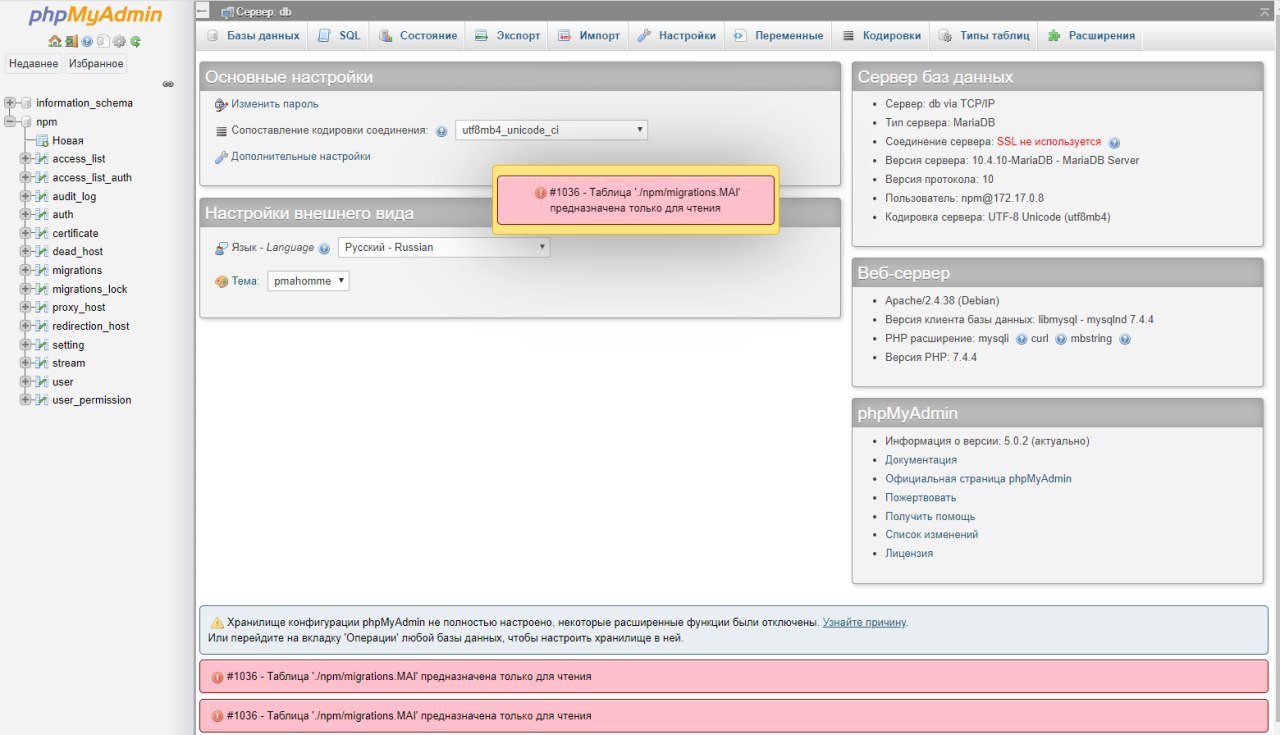The image size is (1280, 735).
Task: Expand the information_schema database node
Action: click(x=10, y=103)
